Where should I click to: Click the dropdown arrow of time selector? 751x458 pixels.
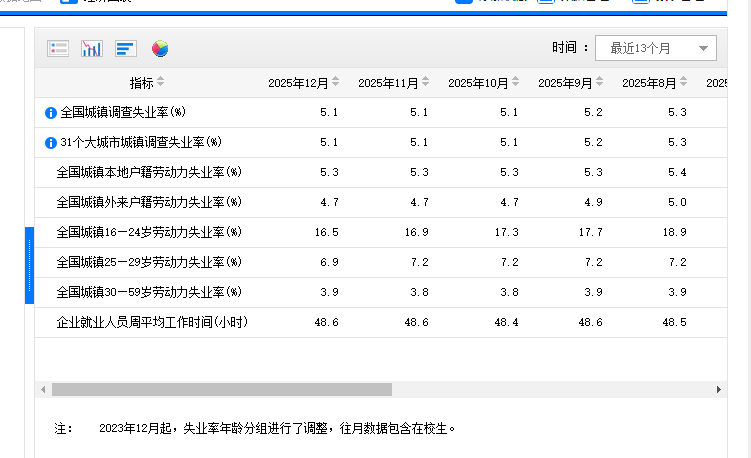pyautogui.click(x=703, y=48)
